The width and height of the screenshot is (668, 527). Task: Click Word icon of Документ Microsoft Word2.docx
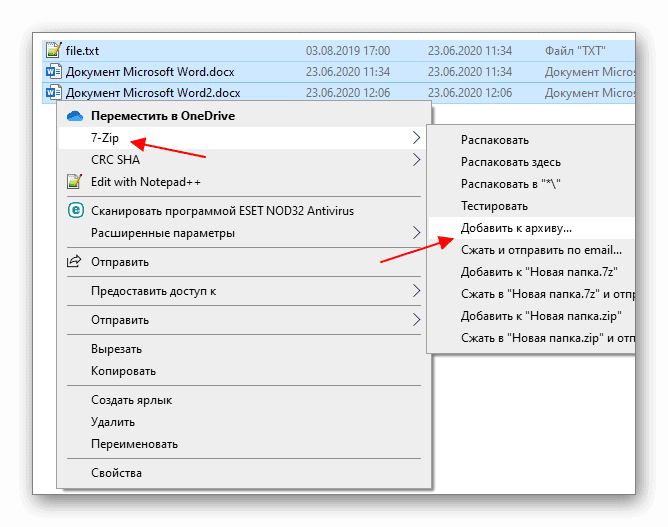coord(53,92)
